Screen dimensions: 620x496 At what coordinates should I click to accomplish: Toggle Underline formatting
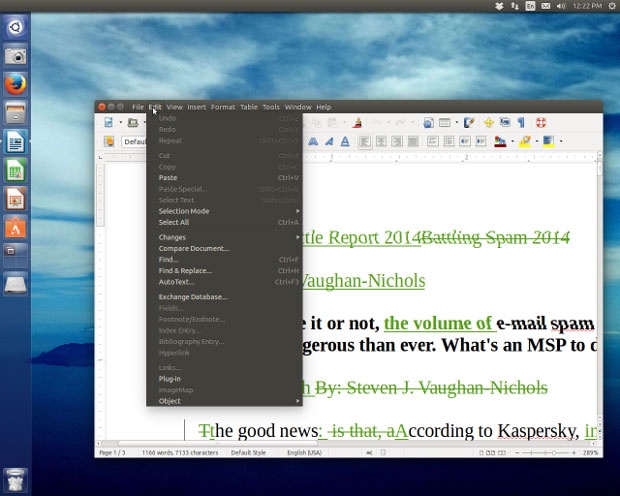click(345, 141)
